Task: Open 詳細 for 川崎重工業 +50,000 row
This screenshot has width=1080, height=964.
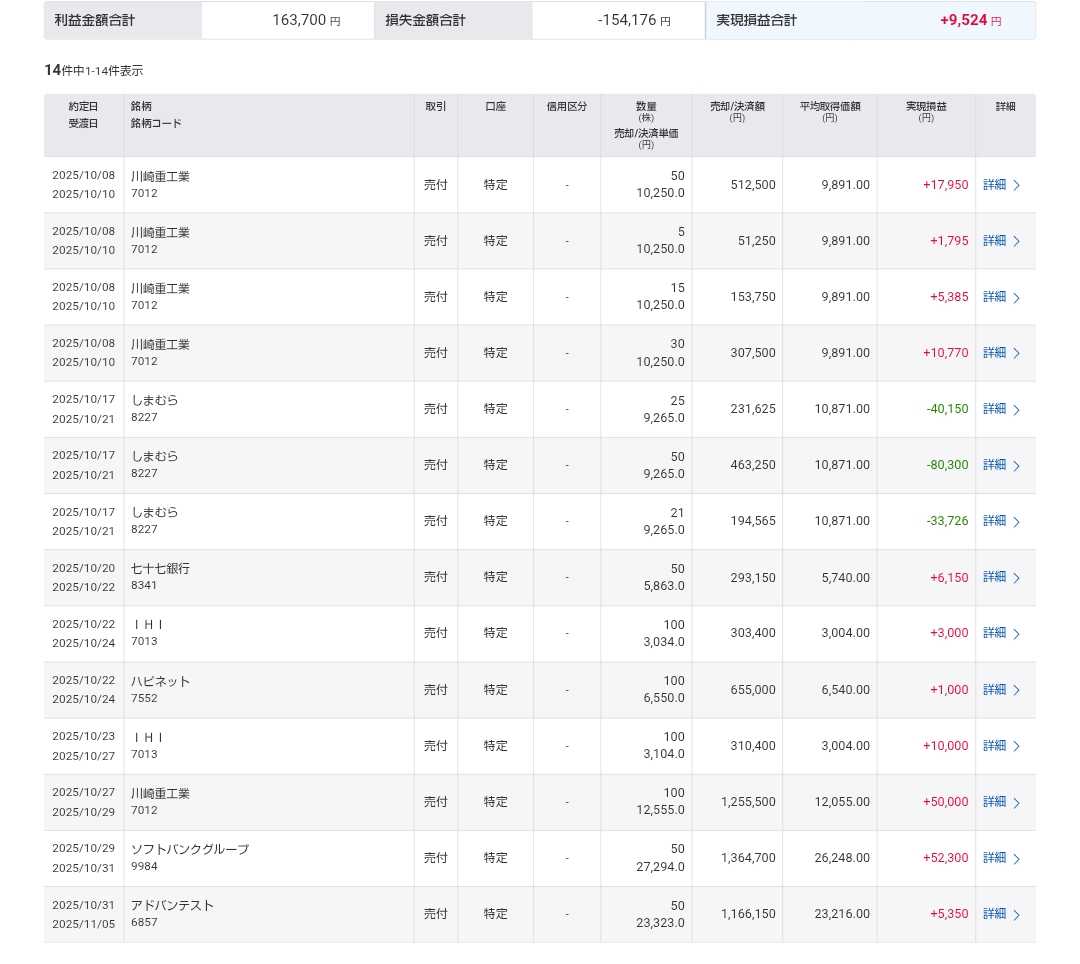Action: [994, 802]
